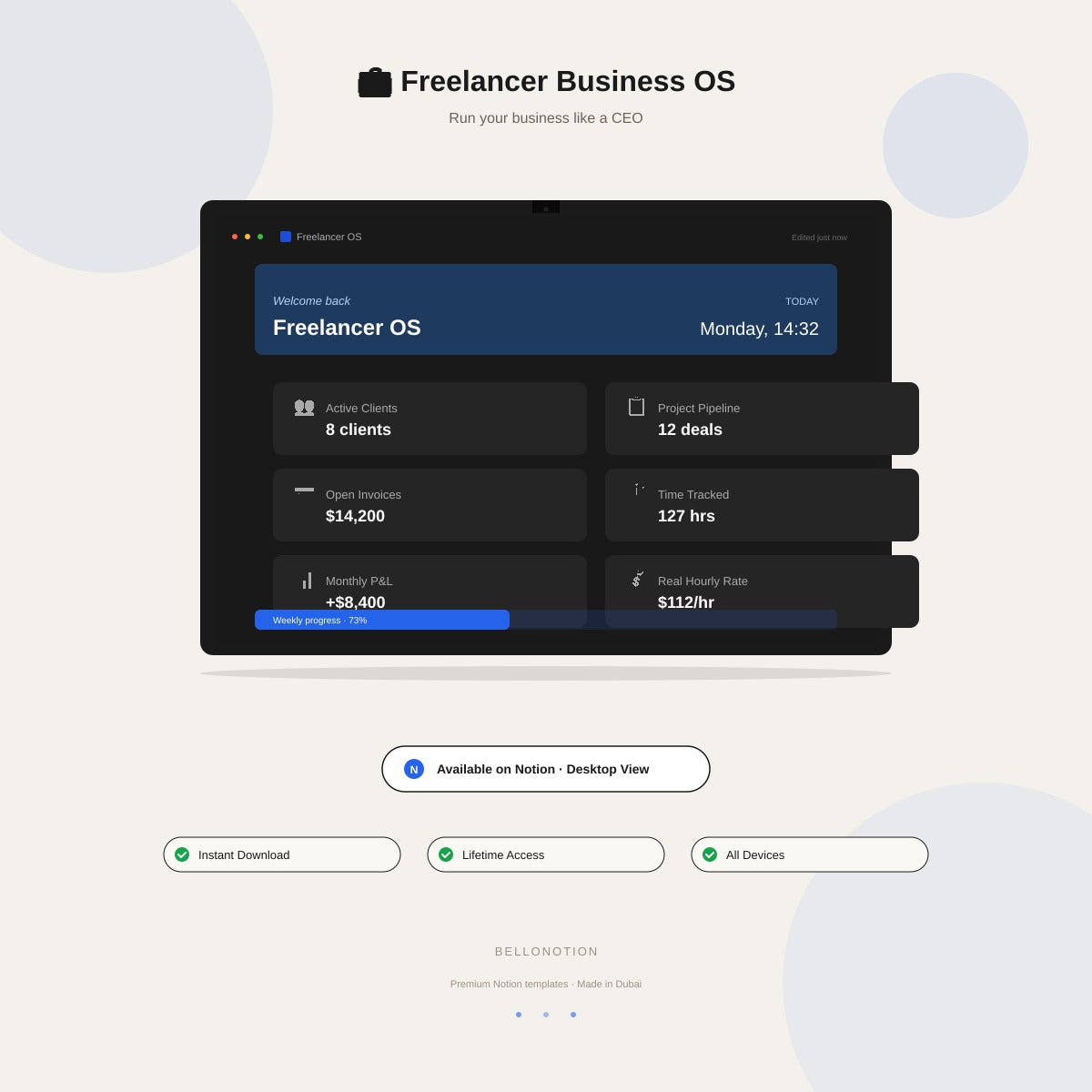1092x1092 pixels.
Task: Click the green window dot in mockup
Action: pos(260,237)
